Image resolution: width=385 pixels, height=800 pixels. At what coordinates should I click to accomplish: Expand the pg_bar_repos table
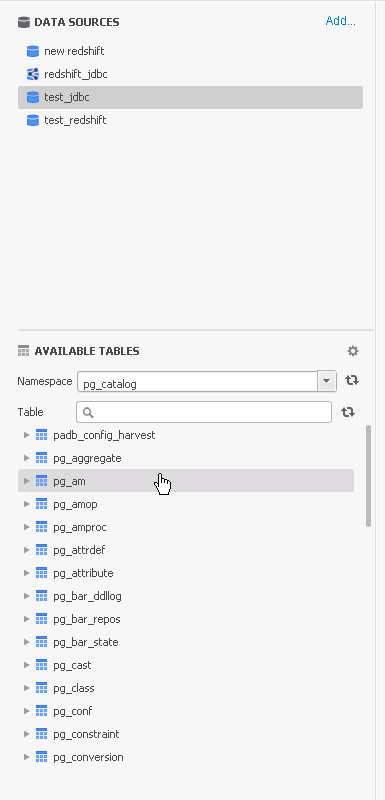[x=27, y=619]
